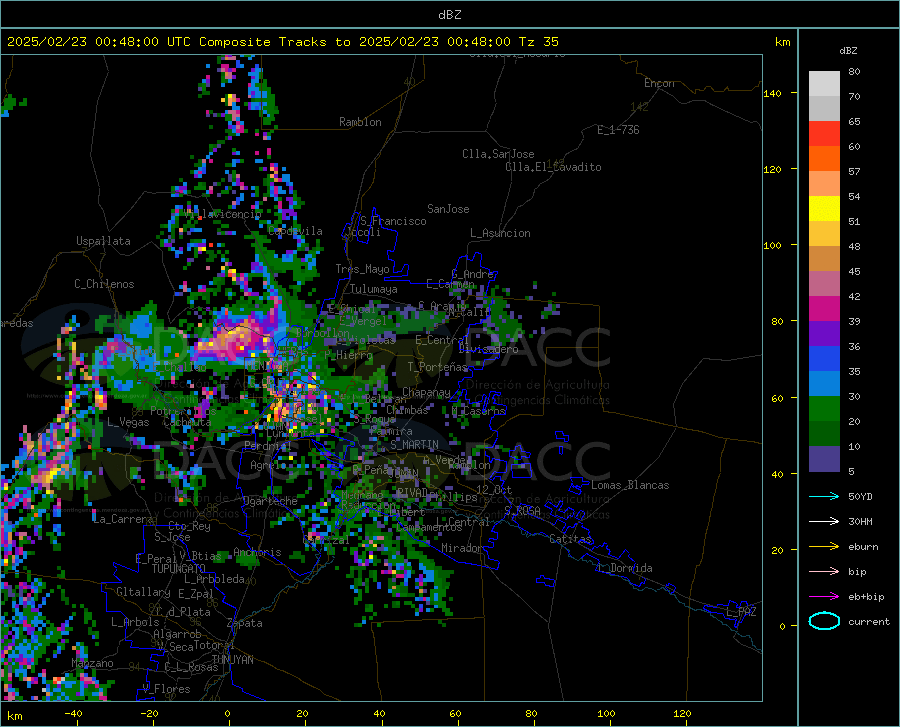Image resolution: width=900 pixels, height=727 pixels.
Task: Click the blue 36 dBZ color swatch
Action: coord(824,359)
